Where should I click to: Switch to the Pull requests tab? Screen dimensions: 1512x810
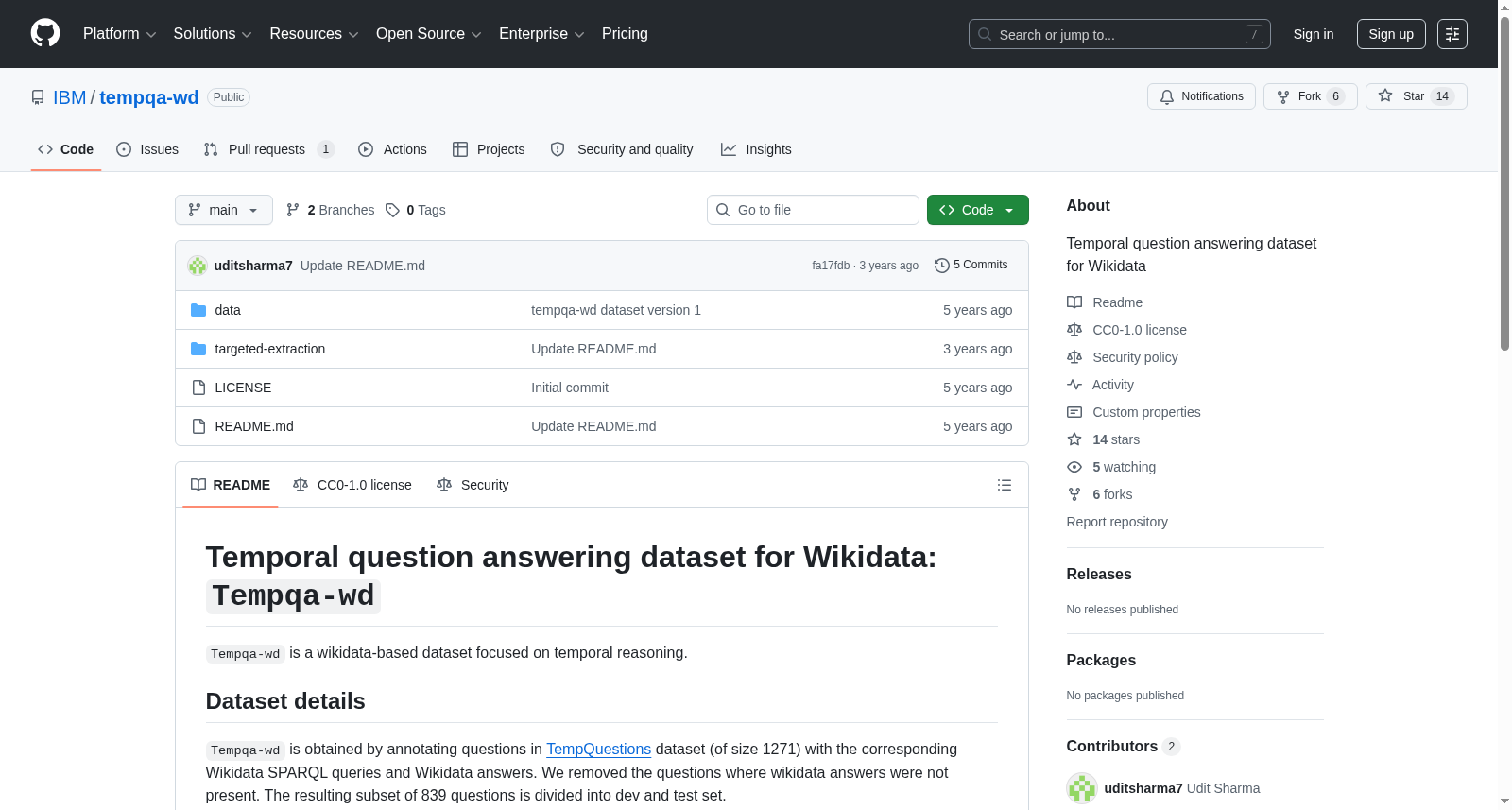pos(269,149)
